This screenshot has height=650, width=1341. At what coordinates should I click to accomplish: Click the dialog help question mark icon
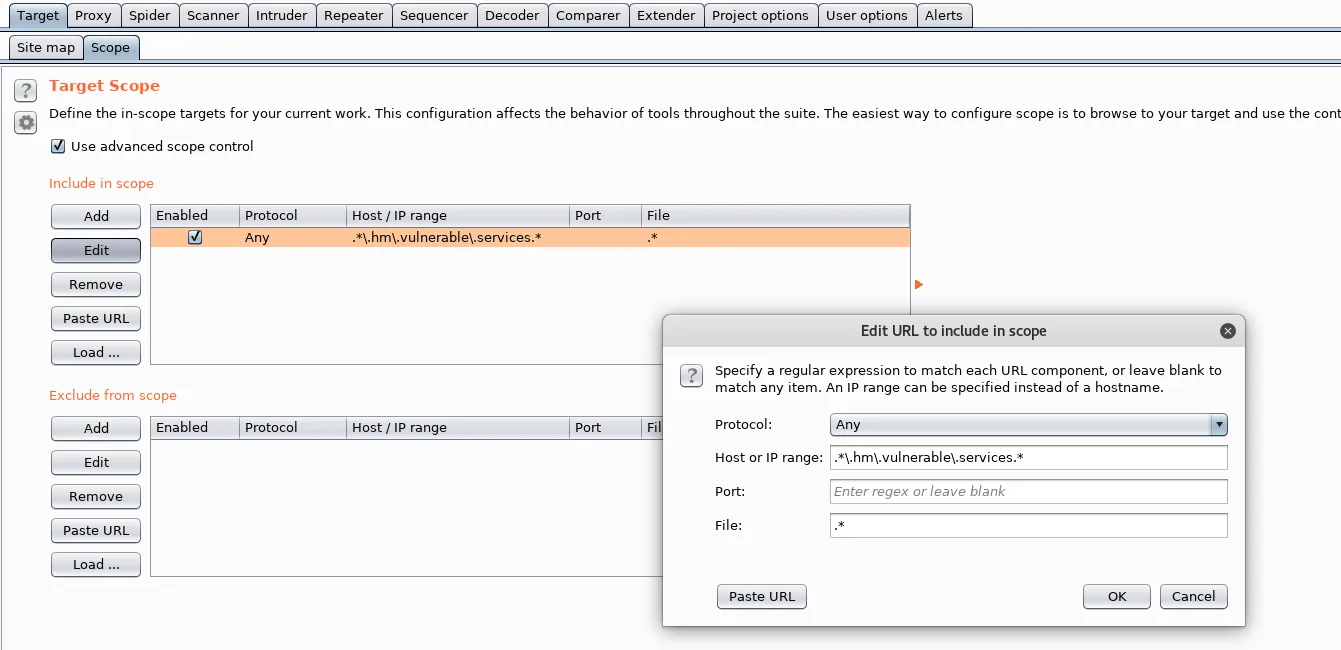pos(691,375)
